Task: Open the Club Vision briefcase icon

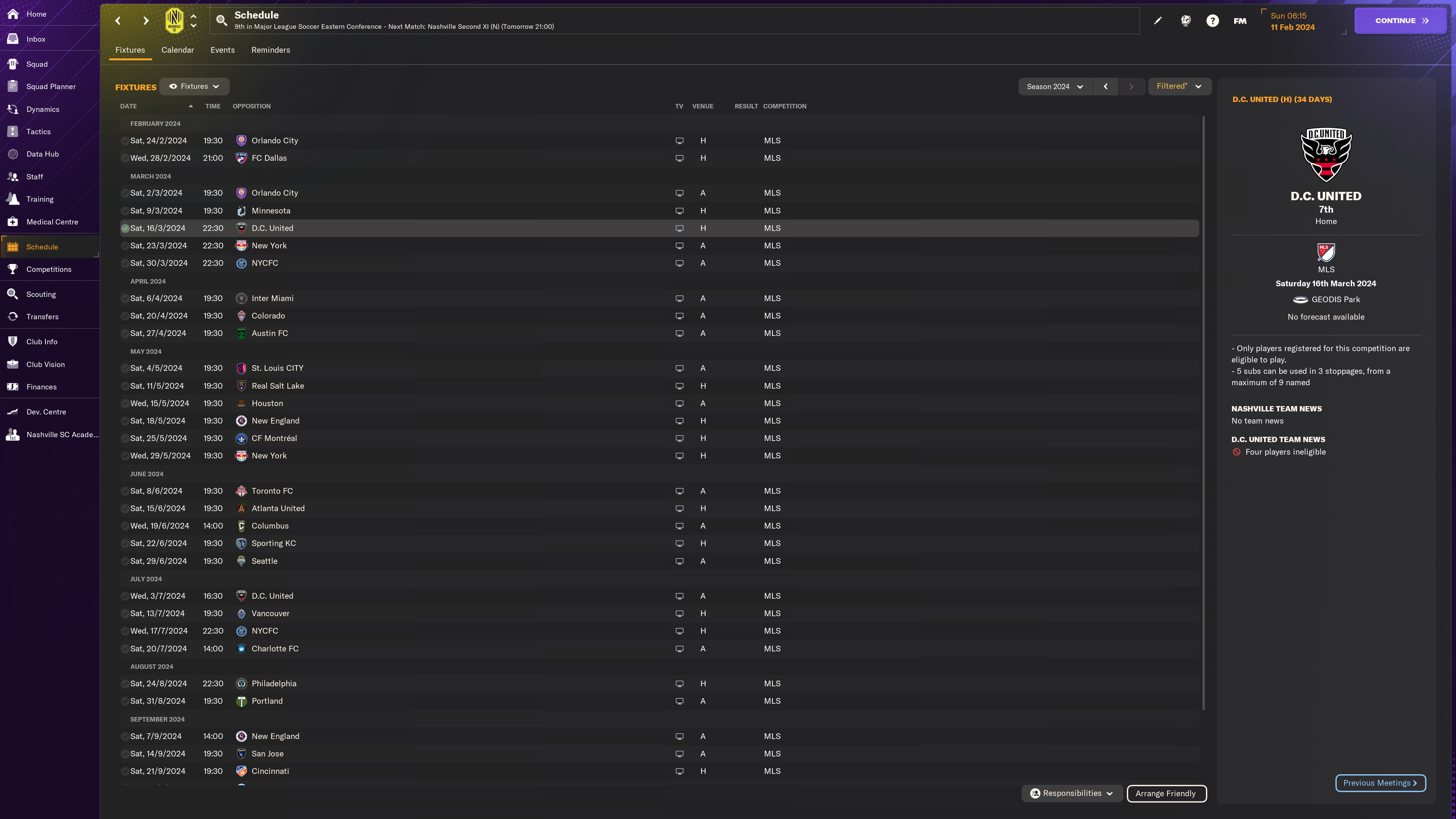Action: pos(13,364)
